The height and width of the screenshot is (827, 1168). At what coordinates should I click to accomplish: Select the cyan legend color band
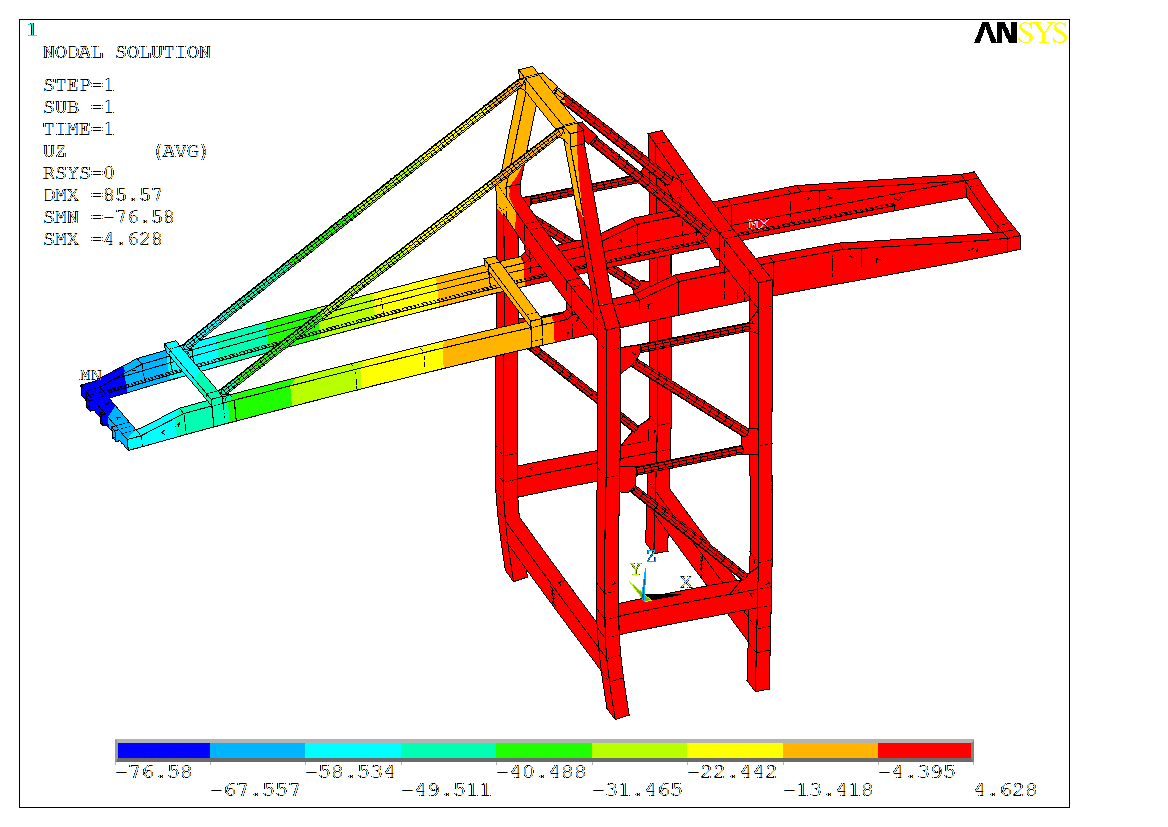pyautogui.click(x=353, y=750)
